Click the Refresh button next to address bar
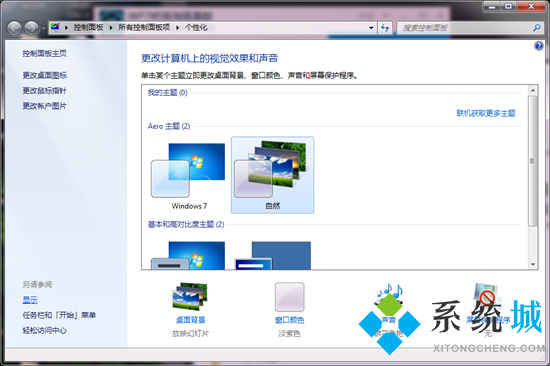Image resolution: width=550 pixels, height=366 pixels. pyautogui.click(x=385, y=28)
